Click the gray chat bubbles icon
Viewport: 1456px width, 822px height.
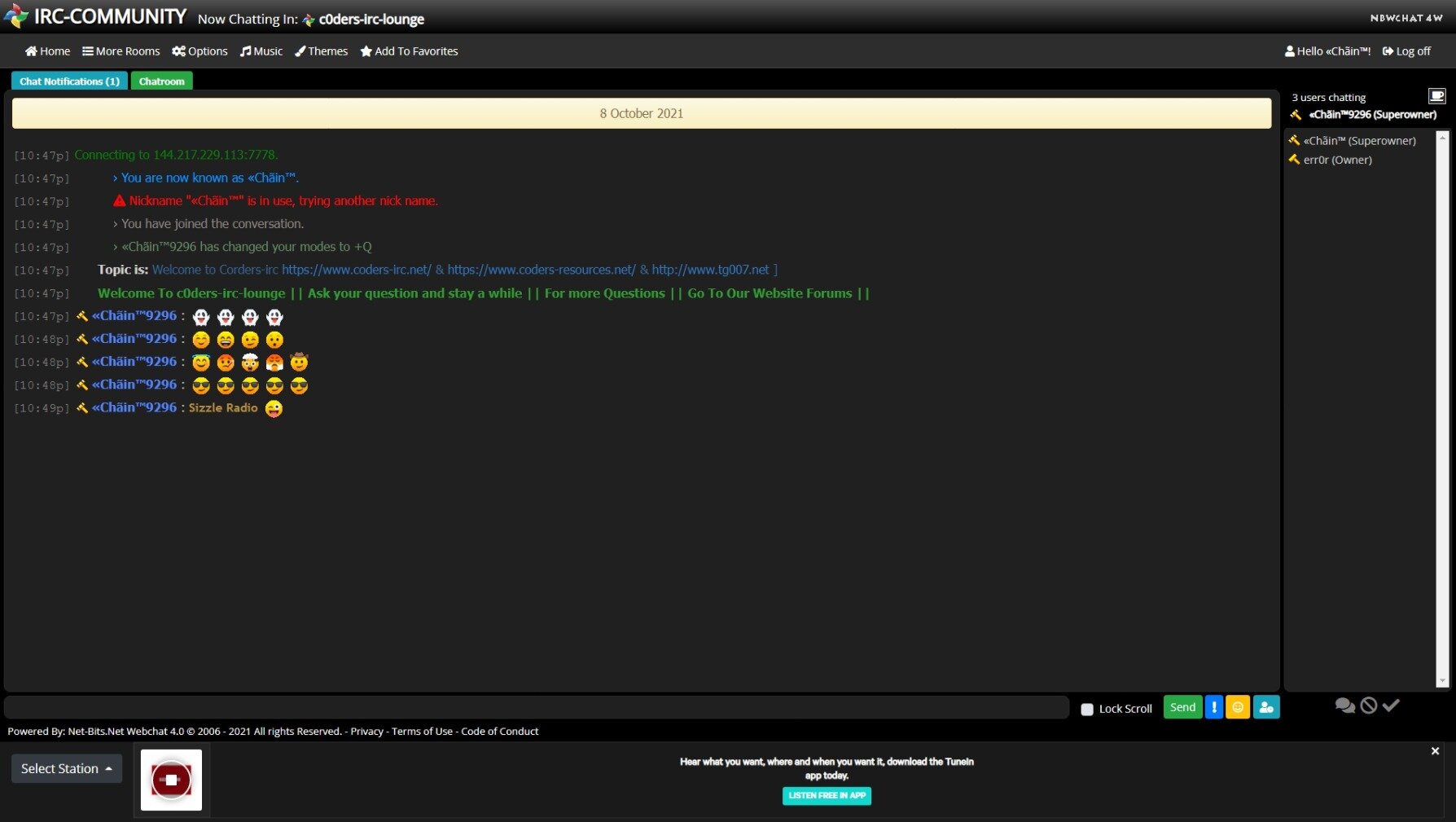(1344, 706)
